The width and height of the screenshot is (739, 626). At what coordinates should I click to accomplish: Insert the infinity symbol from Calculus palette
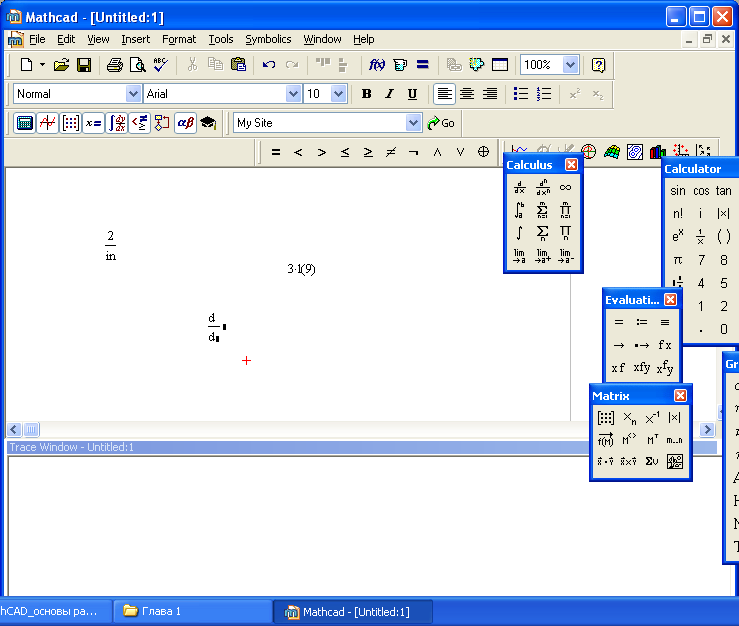pyautogui.click(x=566, y=187)
